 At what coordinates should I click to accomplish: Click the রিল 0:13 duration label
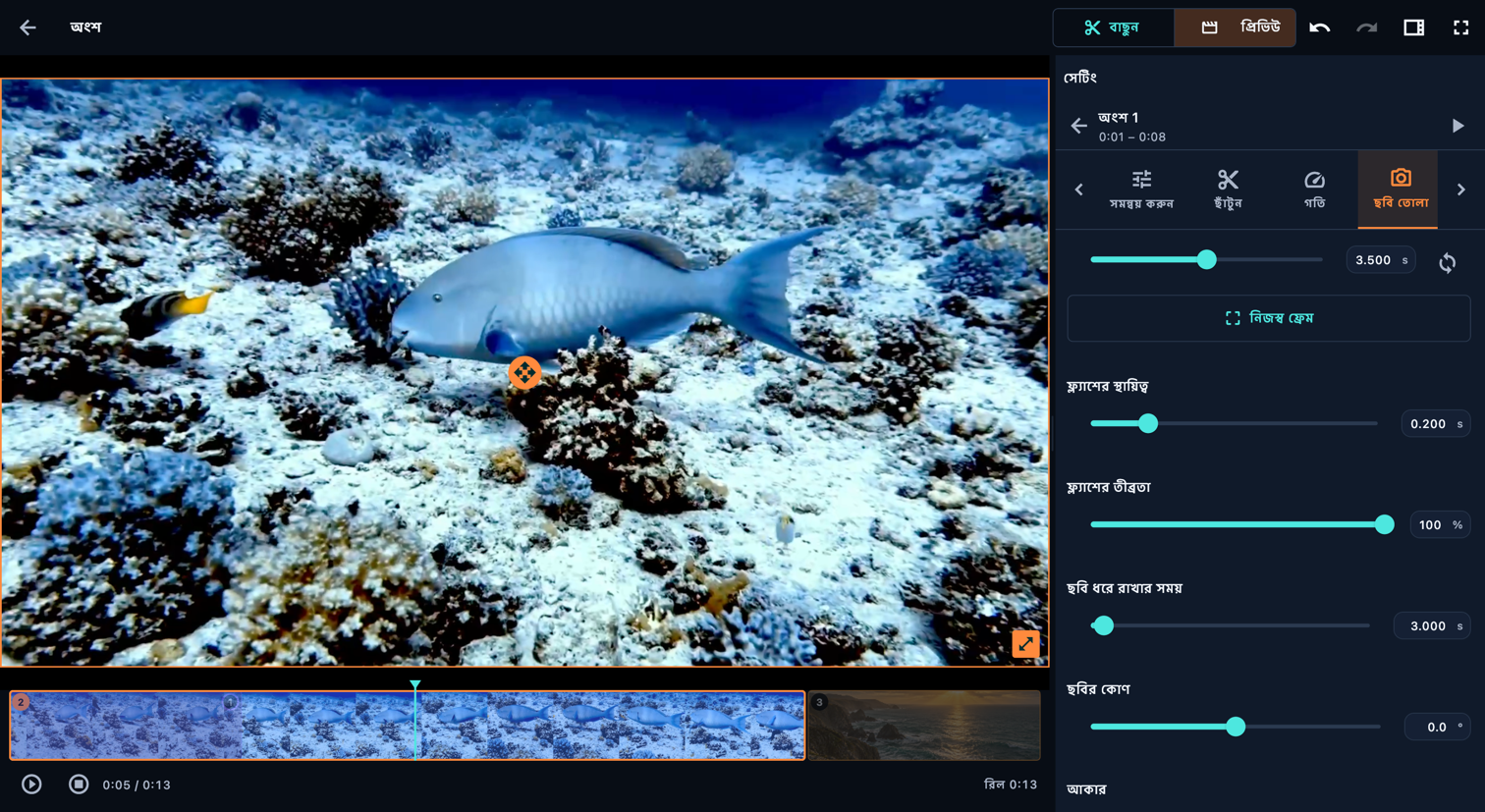click(x=1011, y=785)
